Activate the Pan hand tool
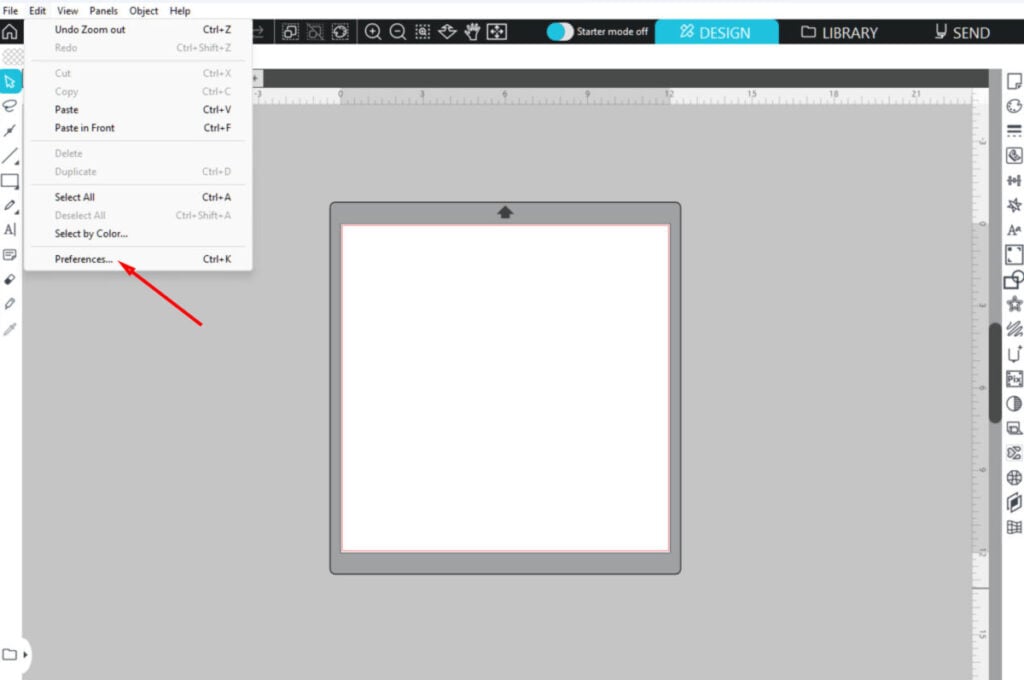Viewport: 1024px width, 680px height. [472, 32]
